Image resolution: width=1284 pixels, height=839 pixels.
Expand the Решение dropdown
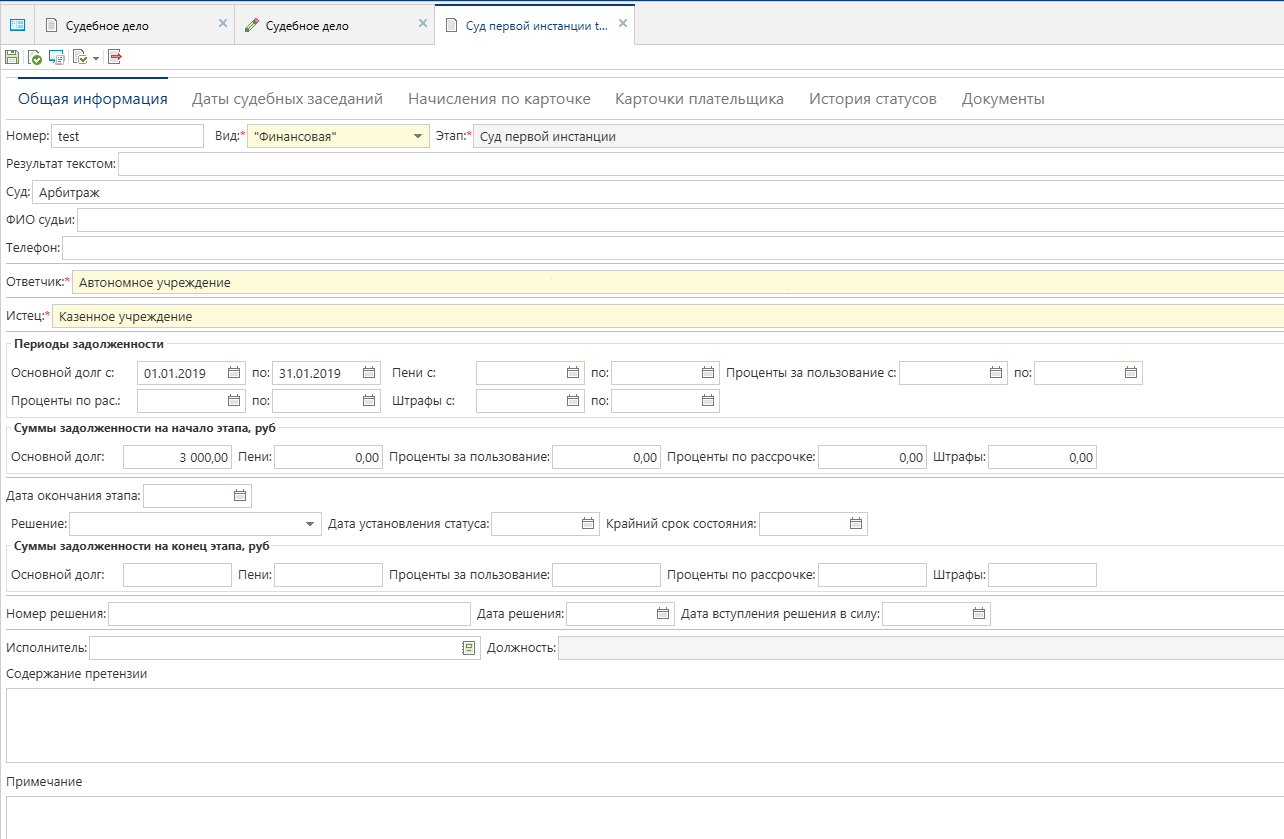tap(309, 524)
